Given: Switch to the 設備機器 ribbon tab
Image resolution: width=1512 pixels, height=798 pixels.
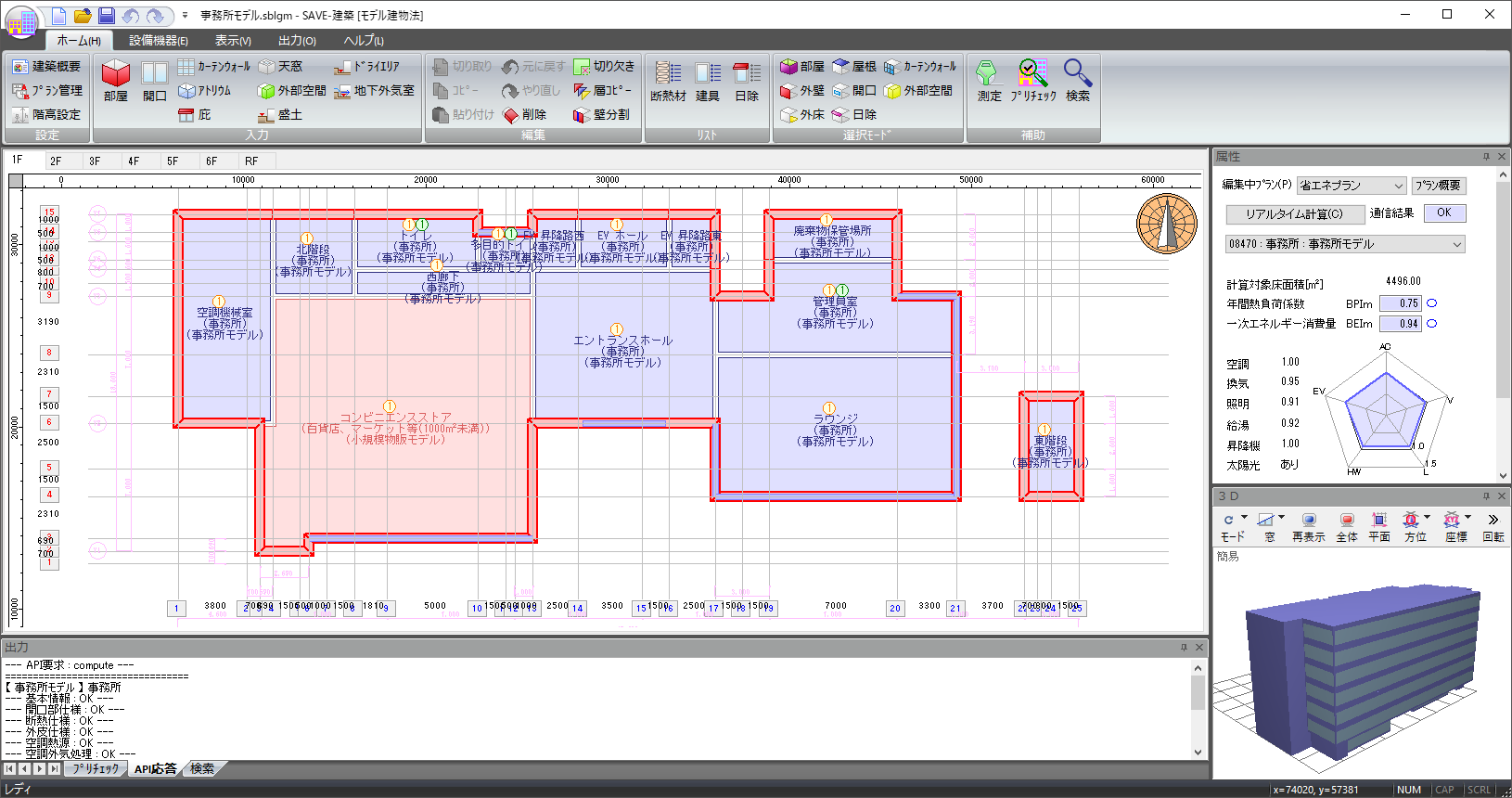Looking at the screenshot, I should pos(158,41).
